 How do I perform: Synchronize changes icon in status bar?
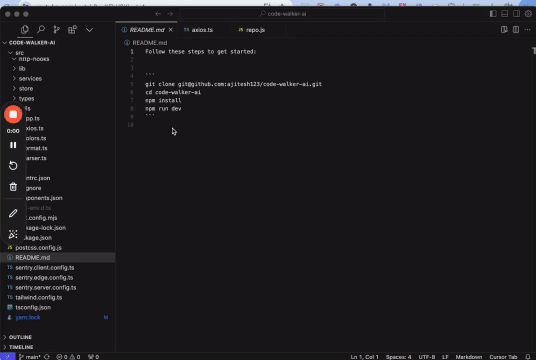47,357
